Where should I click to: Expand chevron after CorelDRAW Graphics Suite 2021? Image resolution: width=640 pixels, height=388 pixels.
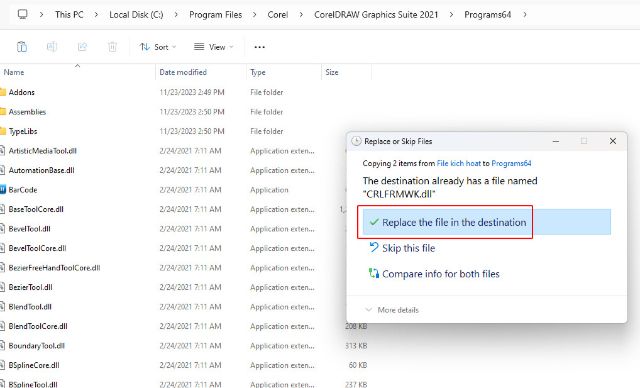[451, 15]
